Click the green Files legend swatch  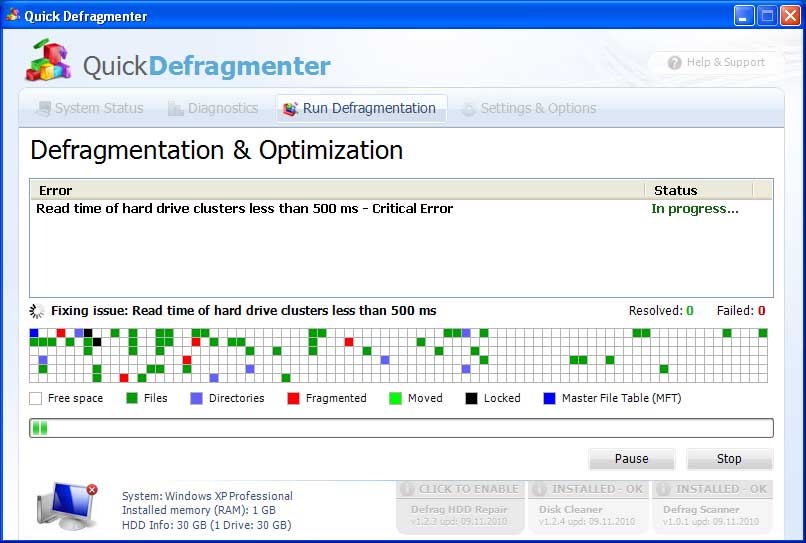tap(132, 398)
